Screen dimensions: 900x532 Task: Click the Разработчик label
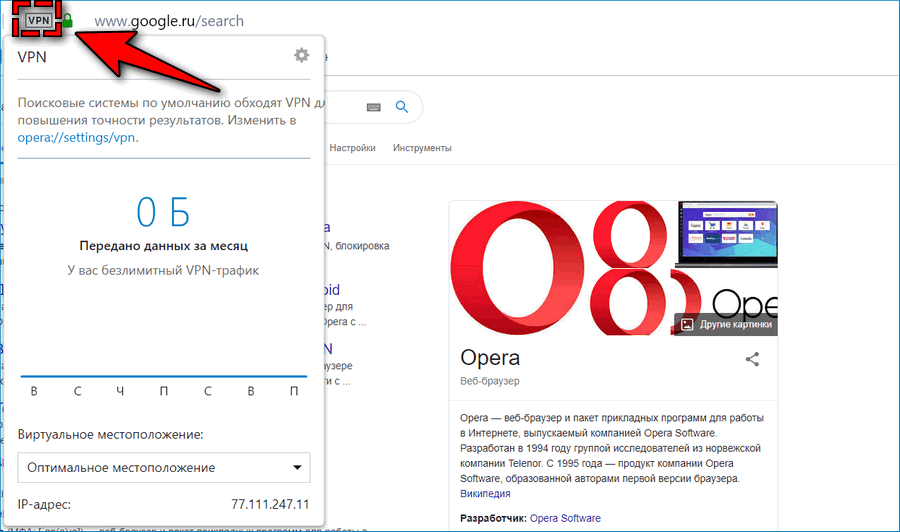493,518
